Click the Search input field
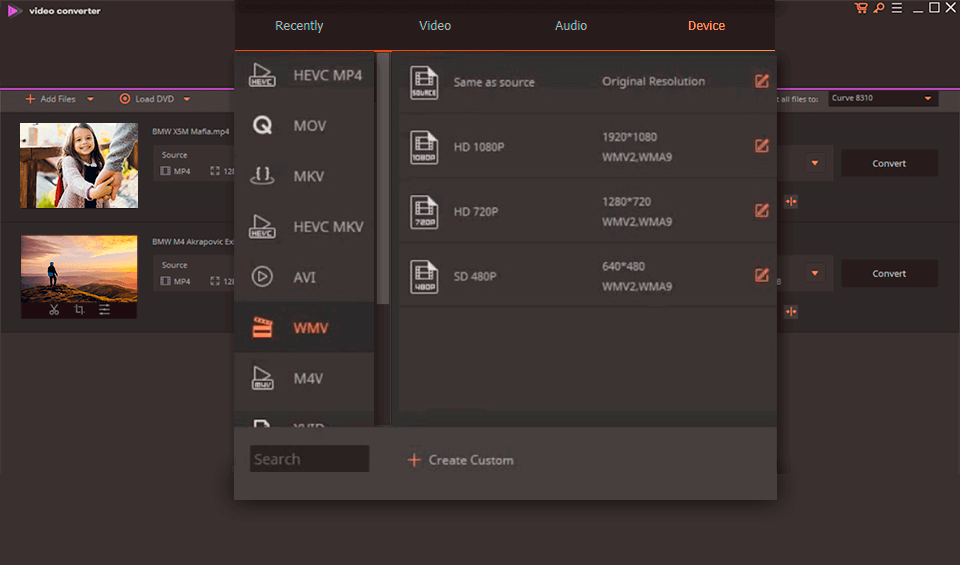Screen dimensions: 960x565 [x=309, y=459]
